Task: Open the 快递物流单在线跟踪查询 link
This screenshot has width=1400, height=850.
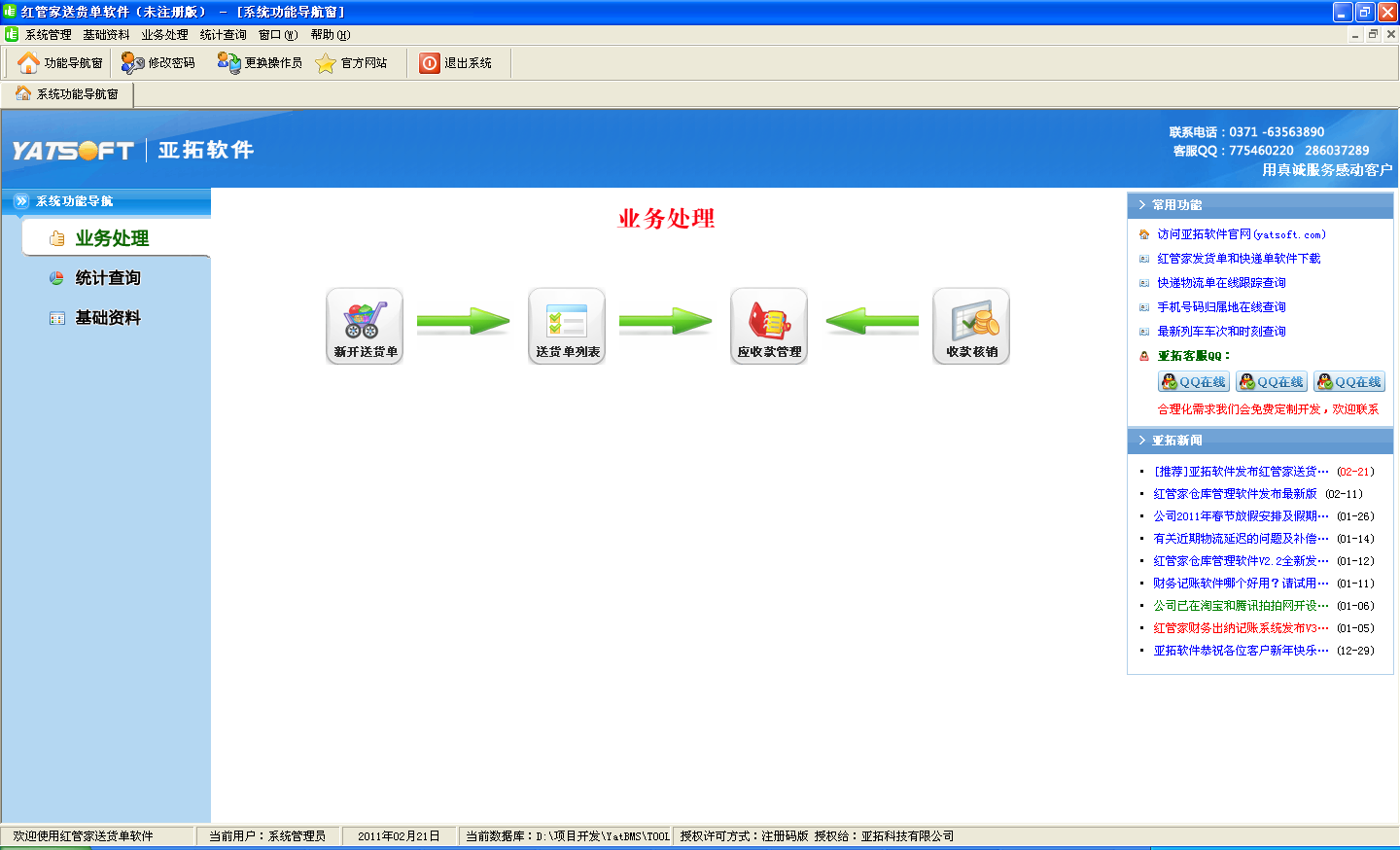Action: tap(1221, 283)
